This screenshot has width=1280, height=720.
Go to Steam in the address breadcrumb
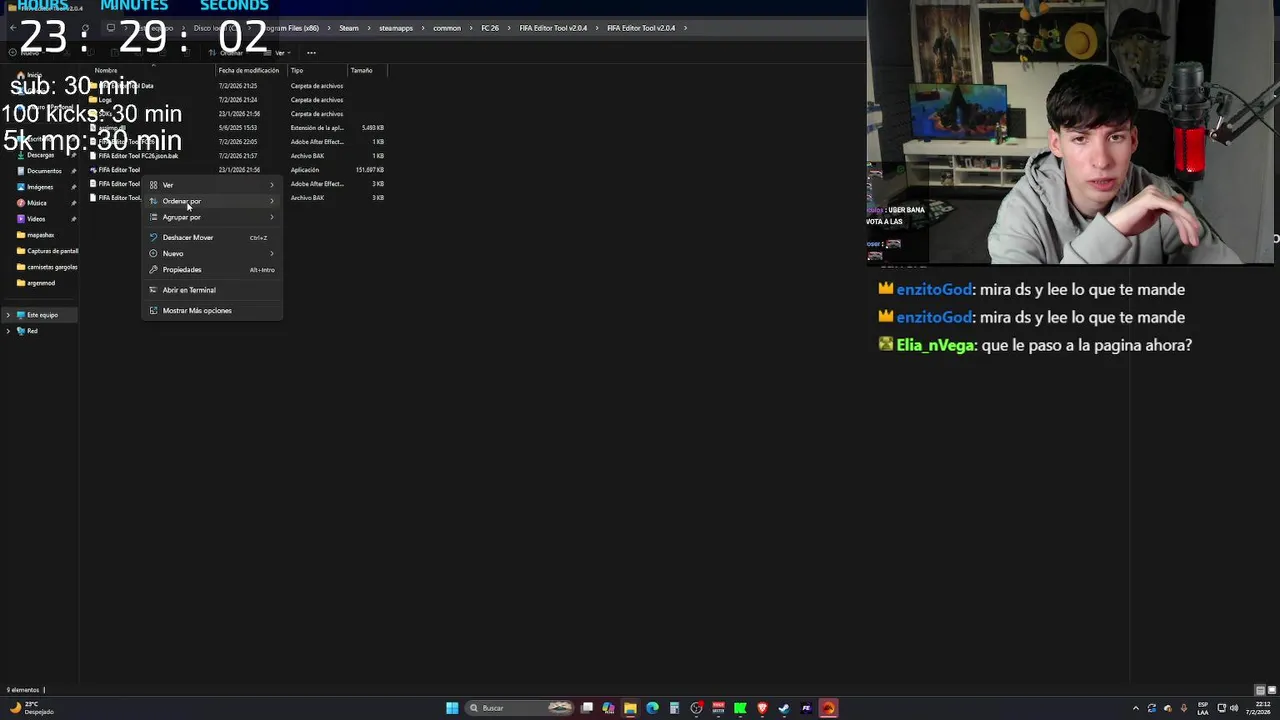point(348,28)
